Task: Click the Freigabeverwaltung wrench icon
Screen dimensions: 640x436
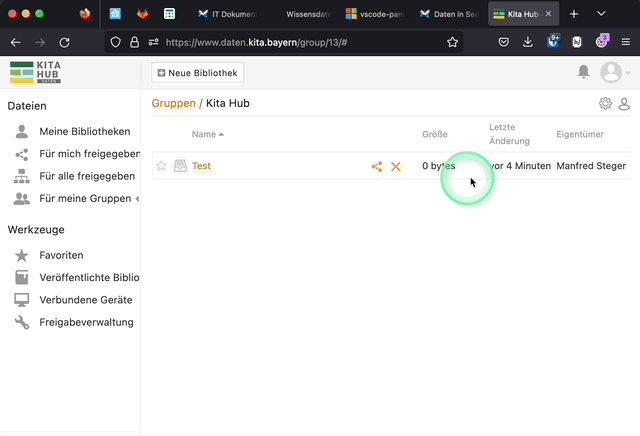Action: 22,323
